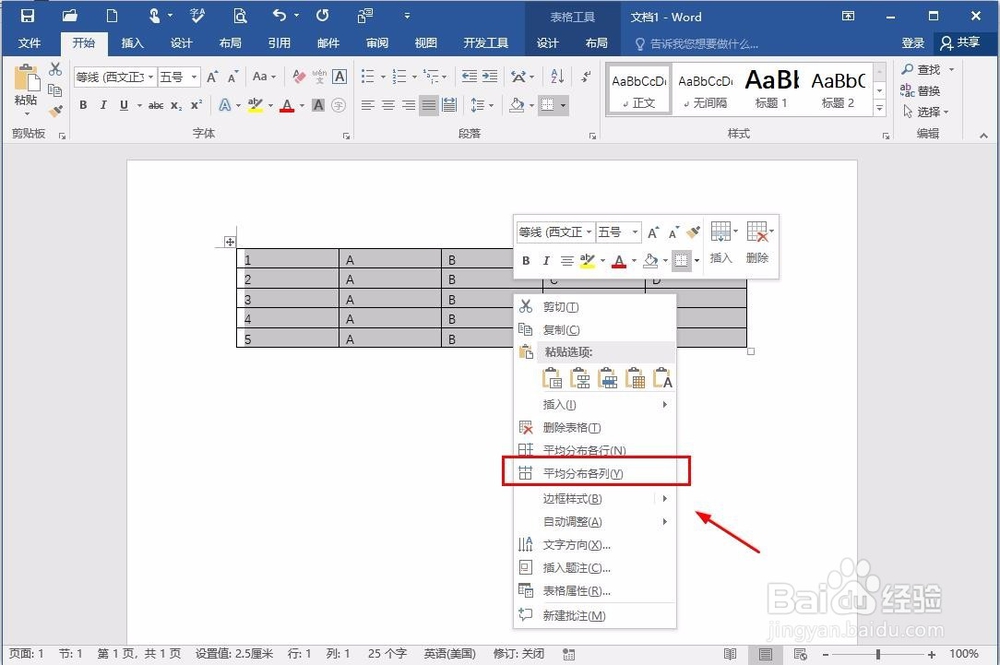The height and width of the screenshot is (665, 1000).
Task: Click the Superscript x2 icon
Action: 196,105
